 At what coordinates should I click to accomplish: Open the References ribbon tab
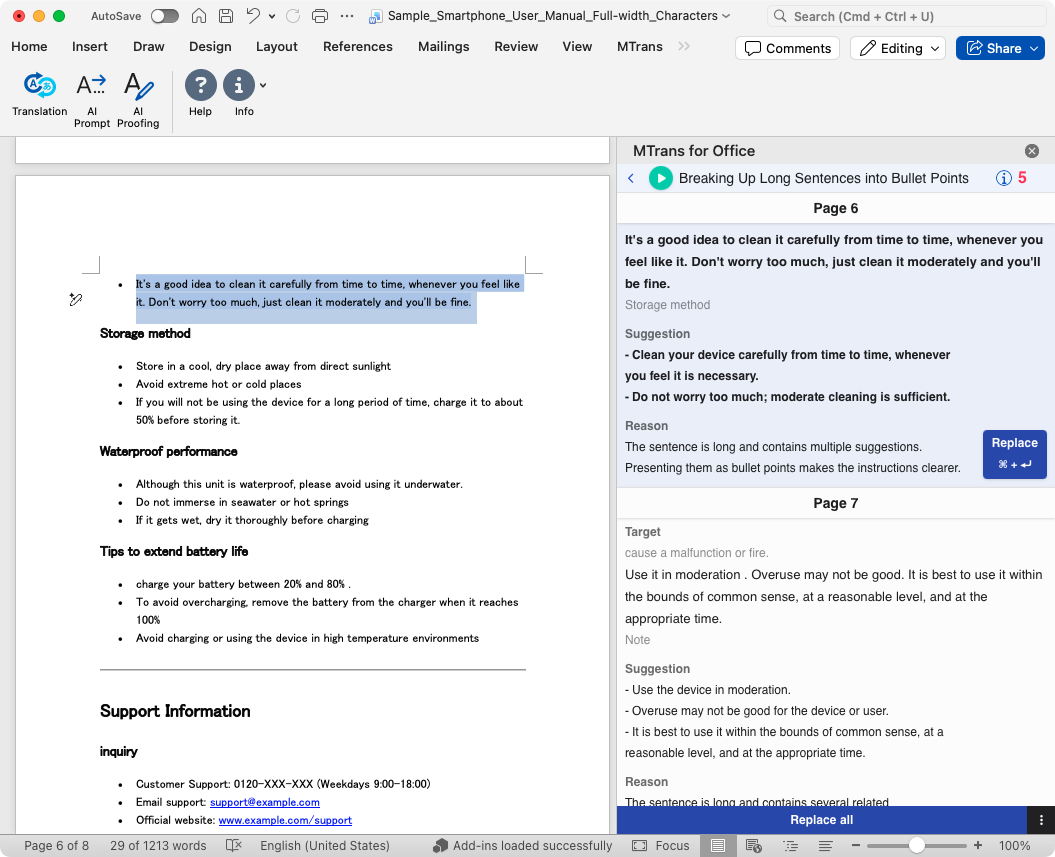[358, 46]
